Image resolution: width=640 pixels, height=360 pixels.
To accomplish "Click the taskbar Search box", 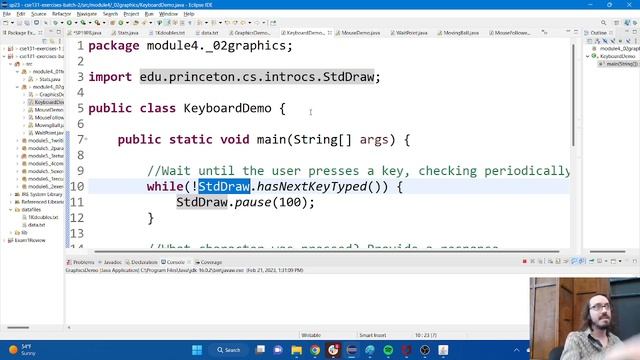I will 229,350.
